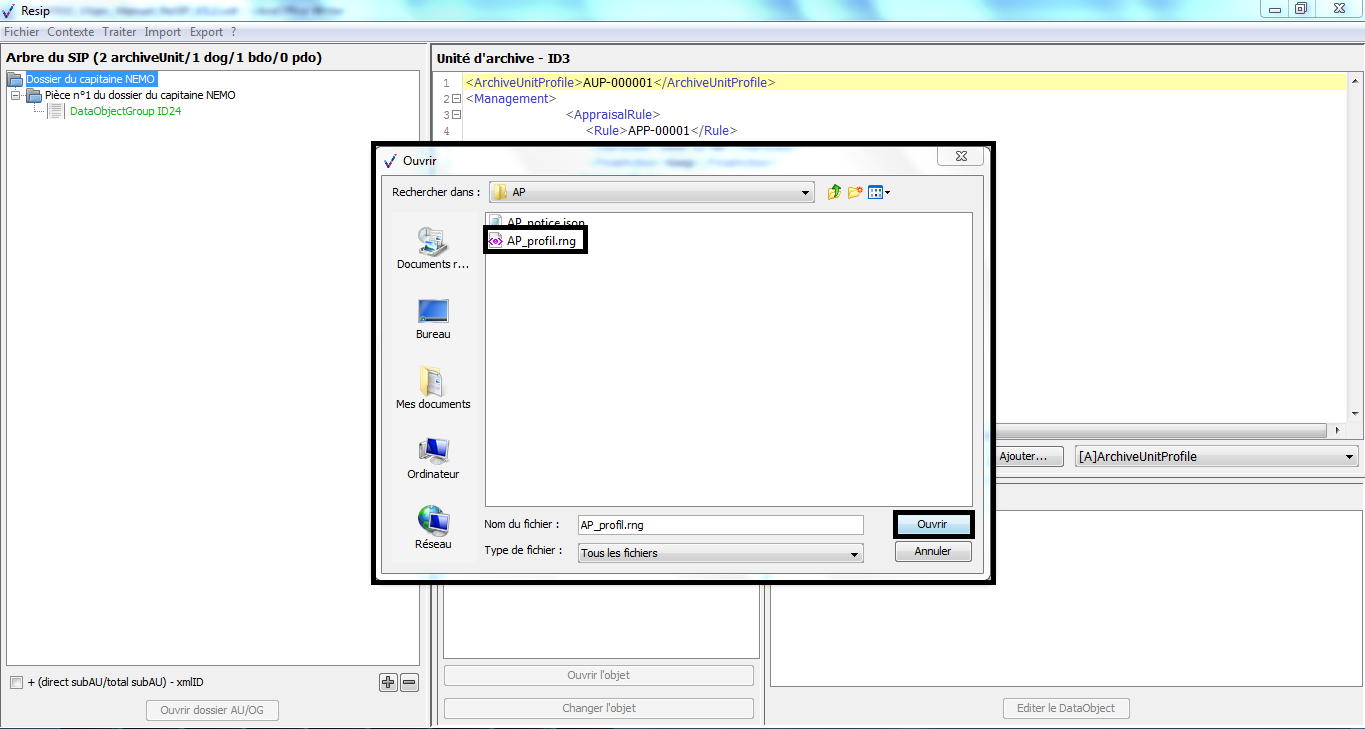The height and width of the screenshot is (729, 1365).
Task: Click the Up One Level folder icon
Action: 834,192
